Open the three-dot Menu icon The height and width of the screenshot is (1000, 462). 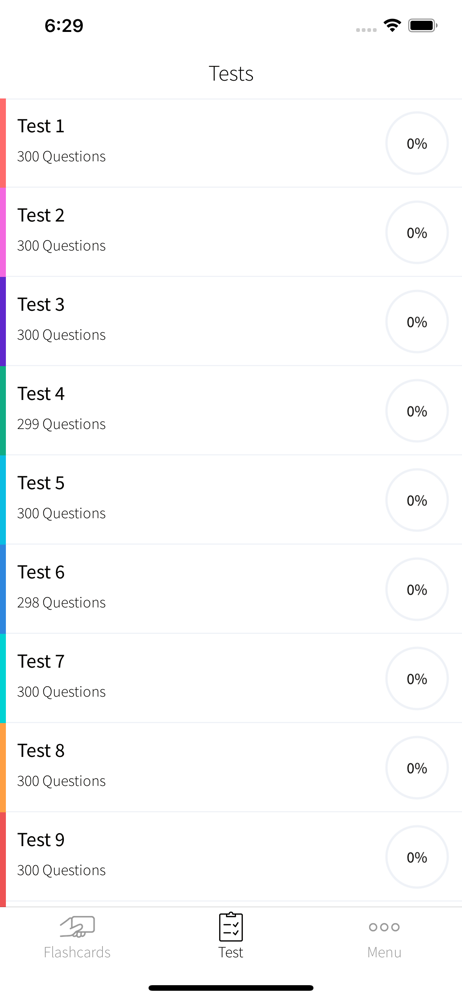pos(384,927)
